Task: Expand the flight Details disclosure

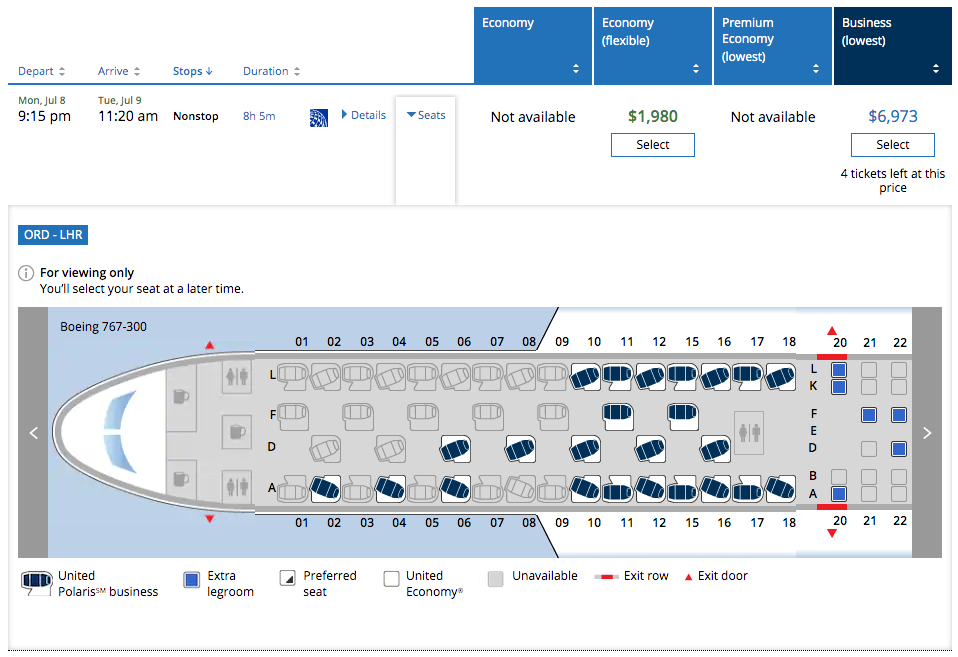Action: [x=363, y=115]
